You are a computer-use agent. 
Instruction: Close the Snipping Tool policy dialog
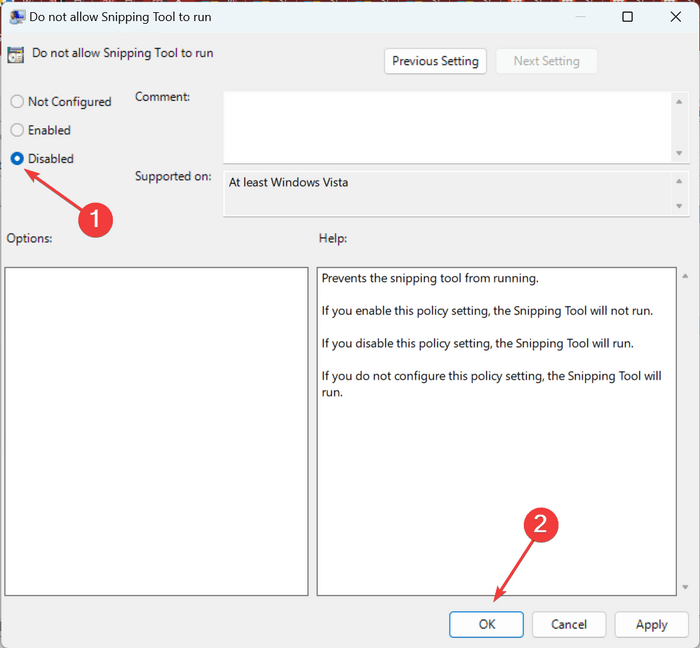675,17
